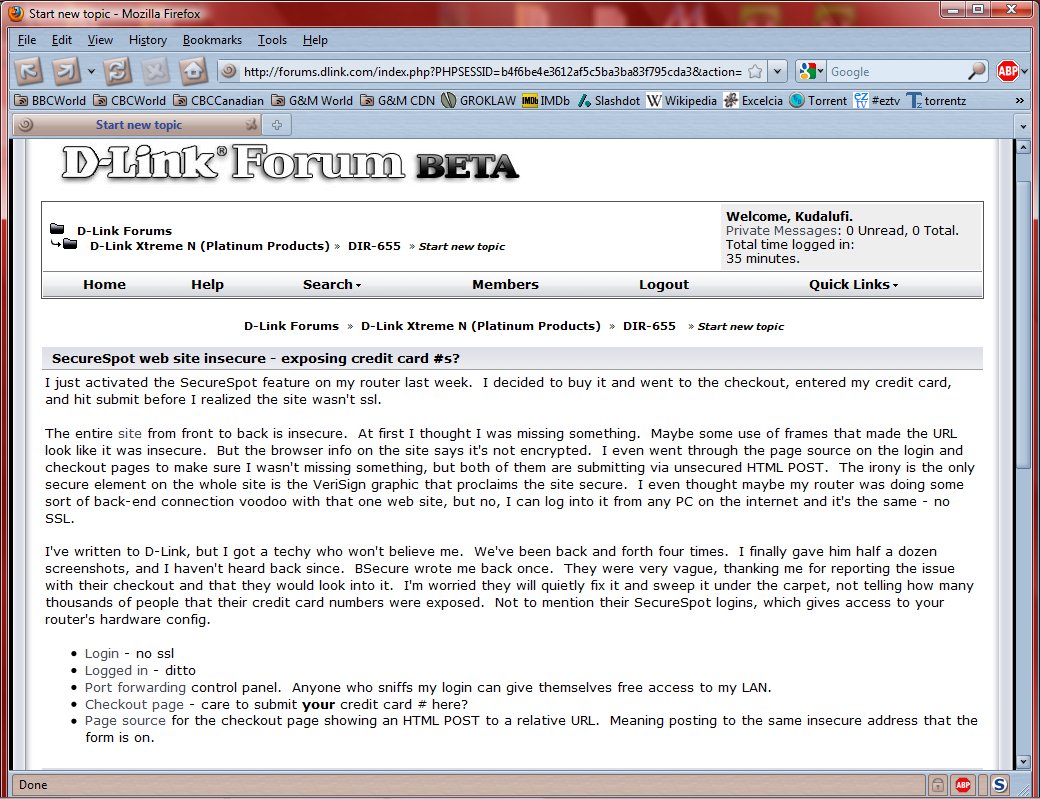The height and width of the screenshot is (799, 1040).
Task: Click the search magnifying glass icon
Action: tap(976, 71)
